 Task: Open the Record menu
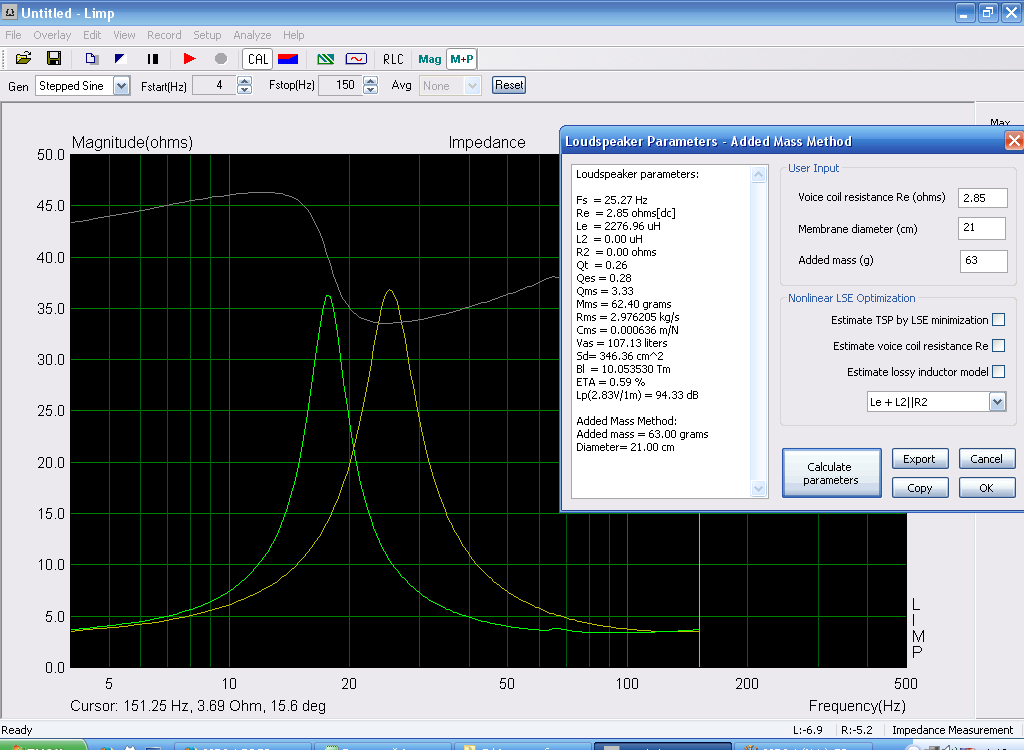click(164, 35)
